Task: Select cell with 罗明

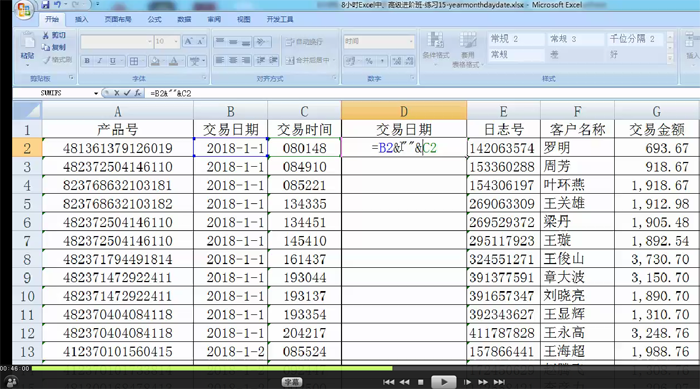Action: click(577, 148)
